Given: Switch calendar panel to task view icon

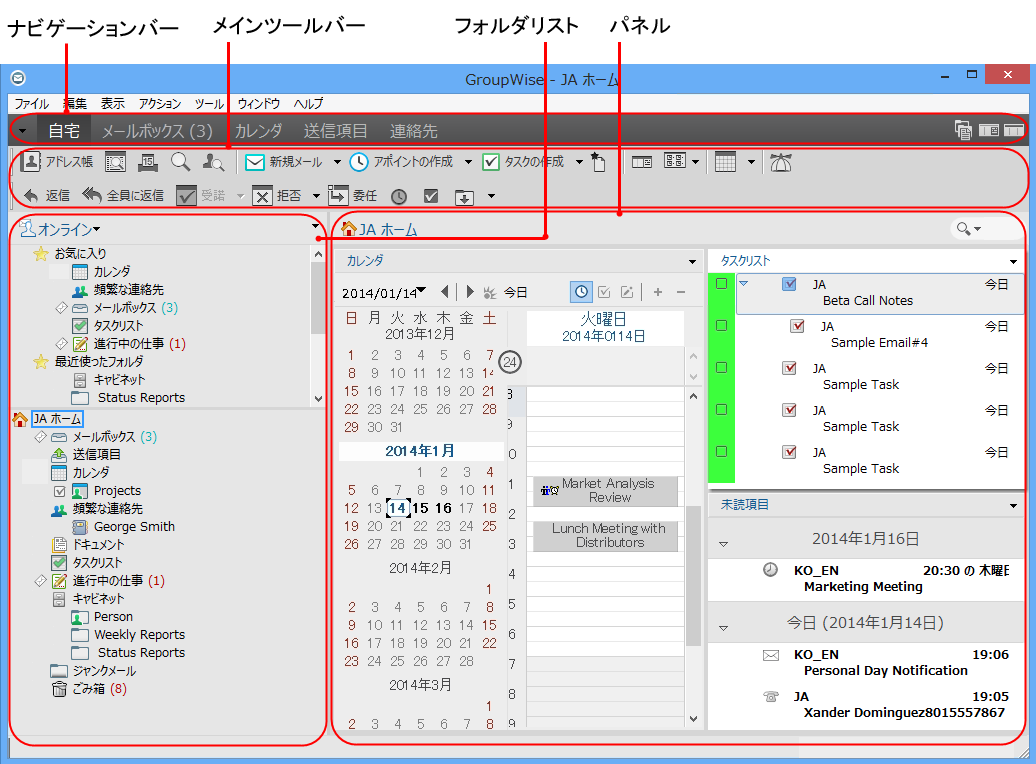Looking at the screenshot, I should 604,291.
